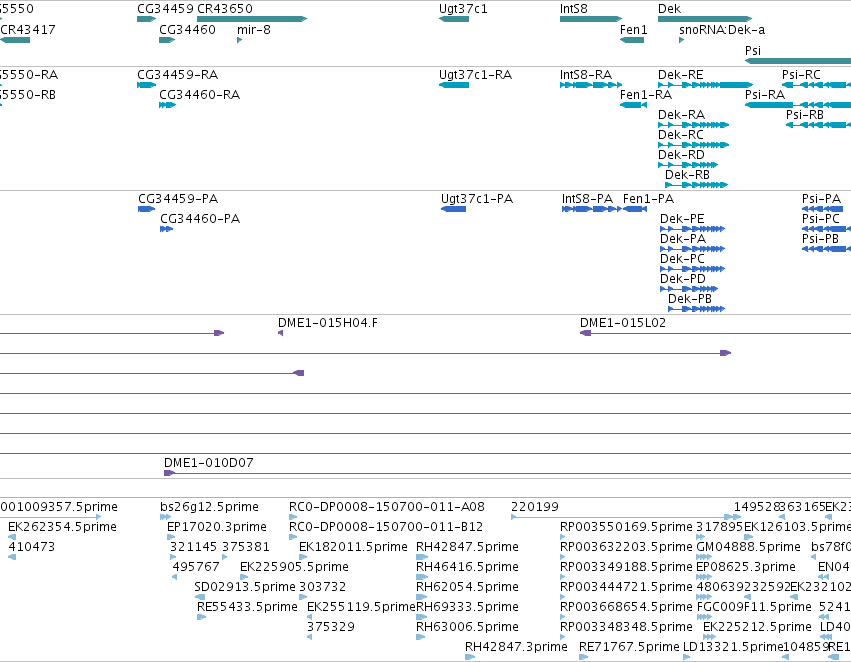Image resolution: width=851 pixels, height=662 pixels.
Task: Select the Ugt37c1 gene arrow
Action: [454, 19]
